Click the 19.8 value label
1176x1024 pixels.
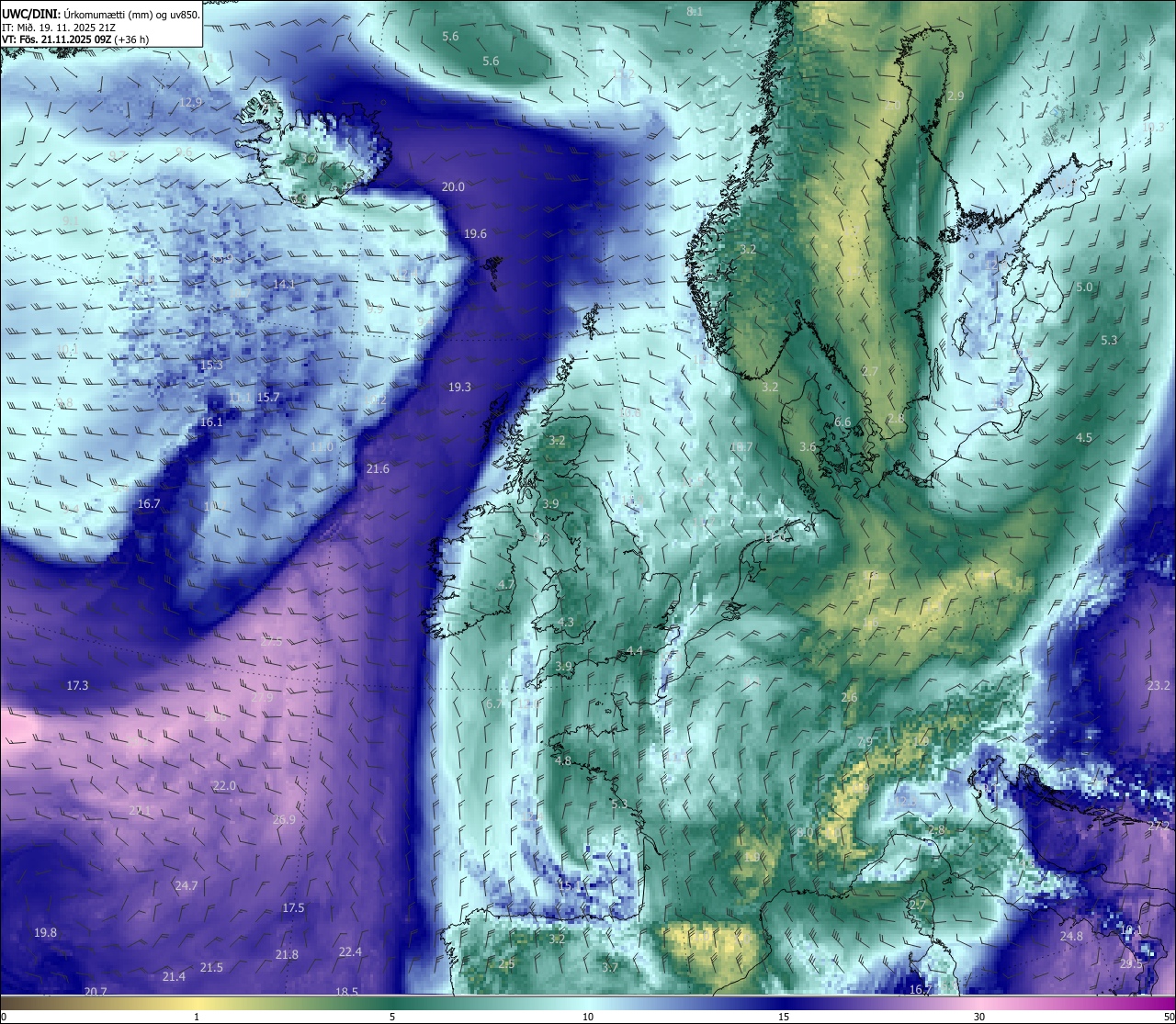pos(45,932)
